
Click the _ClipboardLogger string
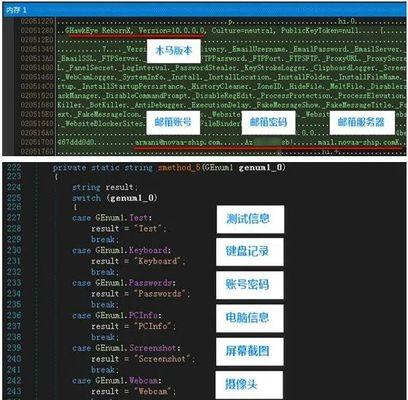coord(344,68)
